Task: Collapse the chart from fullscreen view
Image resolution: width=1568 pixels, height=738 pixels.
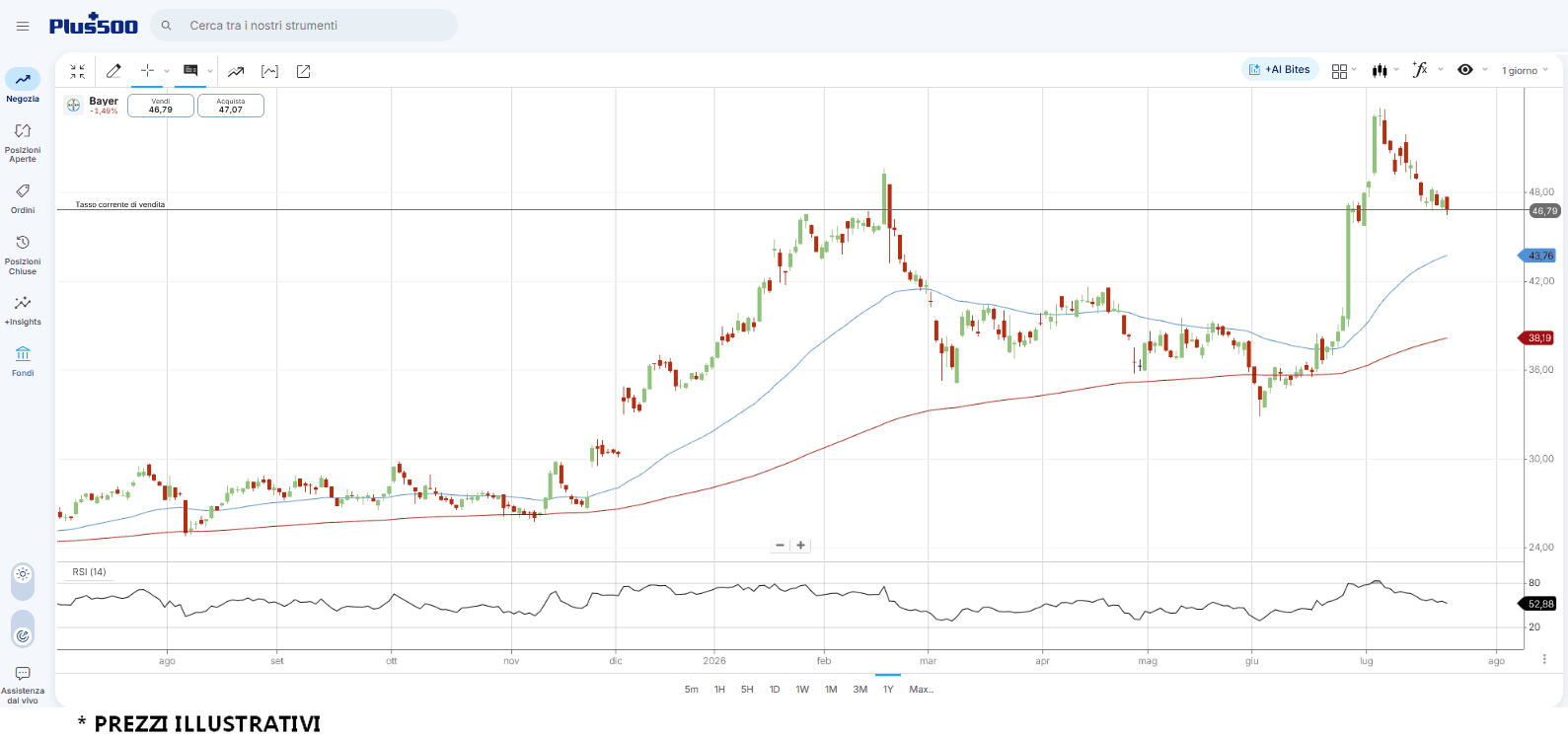Action: pos(77,71)
